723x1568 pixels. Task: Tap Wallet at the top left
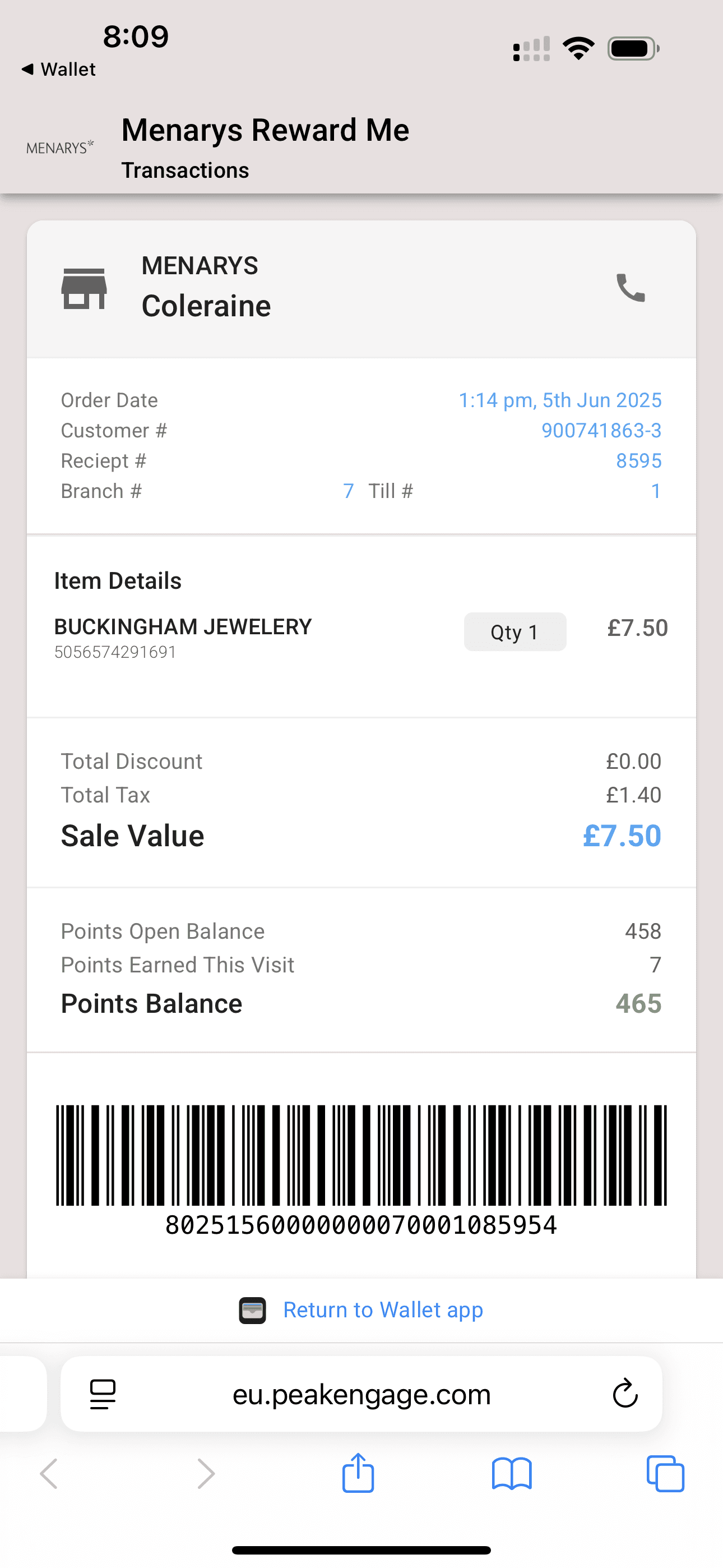coord(58,69)
